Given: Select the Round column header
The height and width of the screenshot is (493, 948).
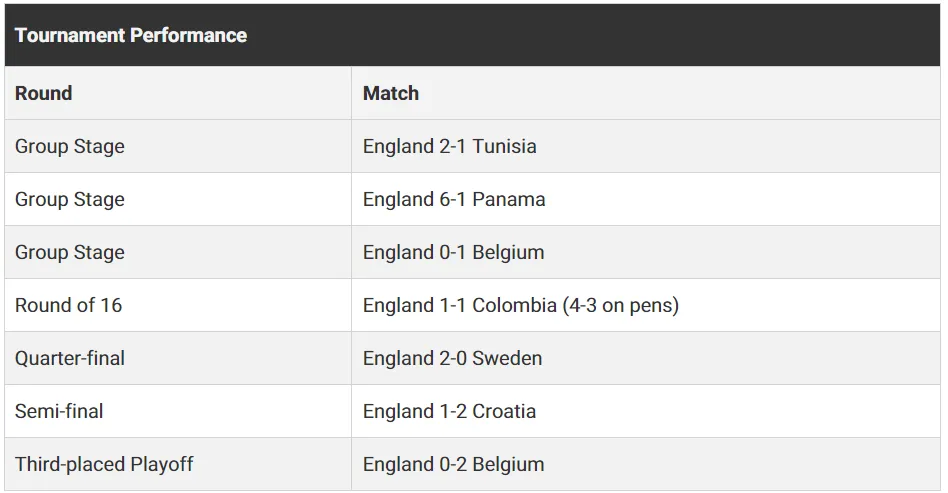Looking at the screenshot, I should (44, 93).
